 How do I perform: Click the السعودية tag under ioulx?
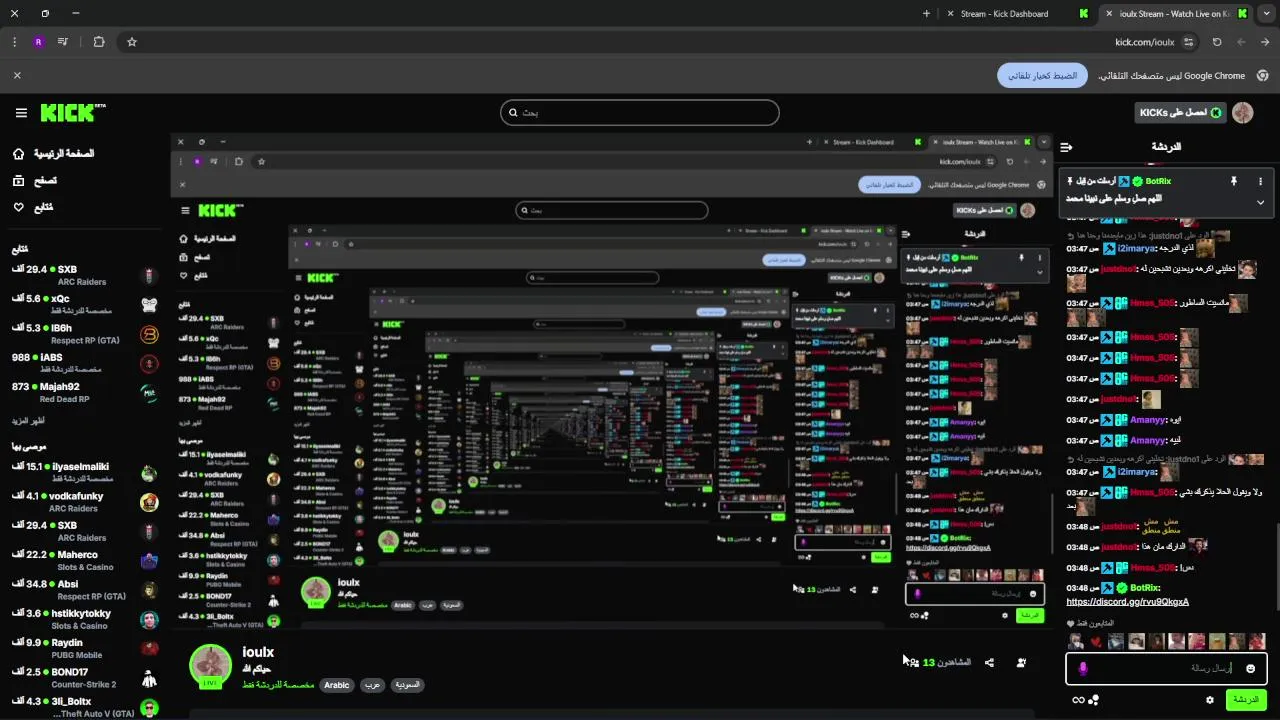[x=406, y=685]
